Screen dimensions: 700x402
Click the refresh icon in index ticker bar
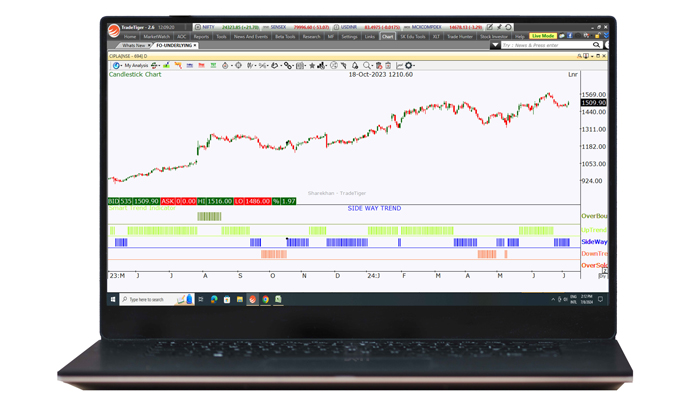(508, 27)
